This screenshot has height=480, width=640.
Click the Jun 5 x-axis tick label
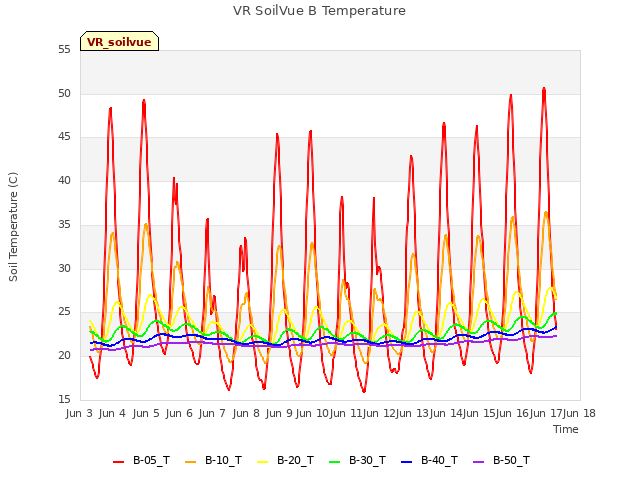coord(146,413)
